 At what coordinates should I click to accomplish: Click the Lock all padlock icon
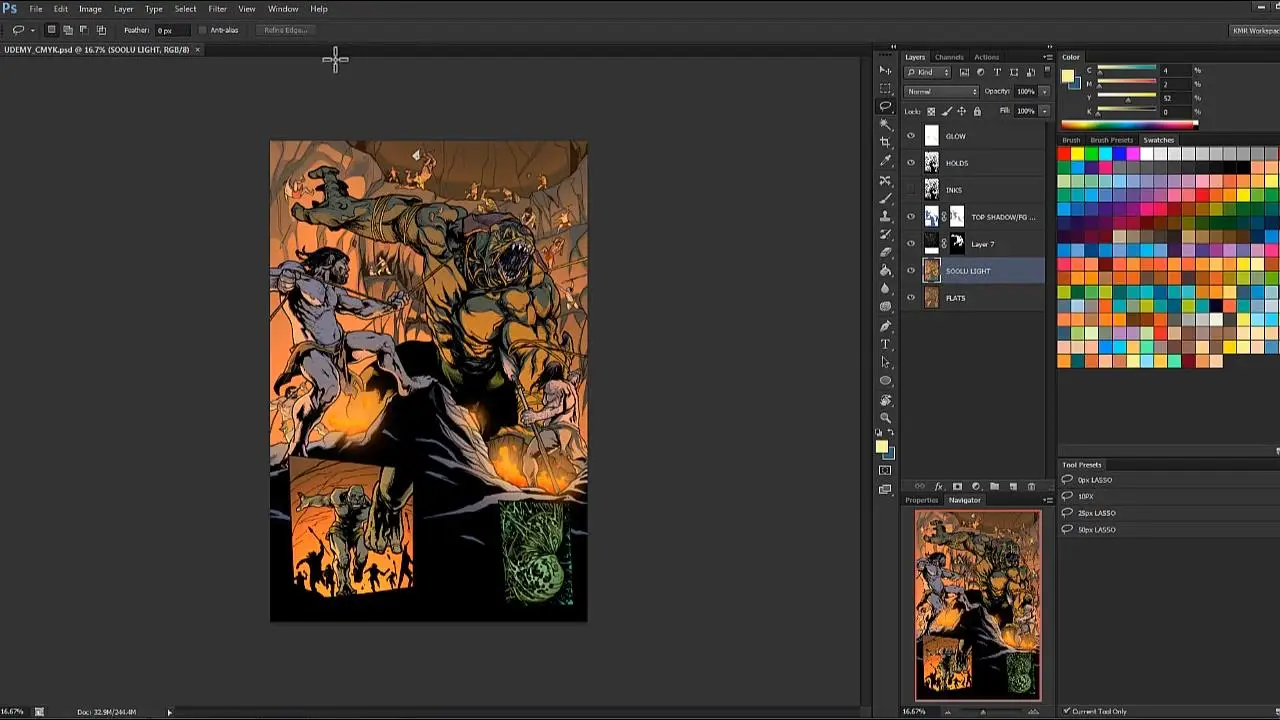977,111
